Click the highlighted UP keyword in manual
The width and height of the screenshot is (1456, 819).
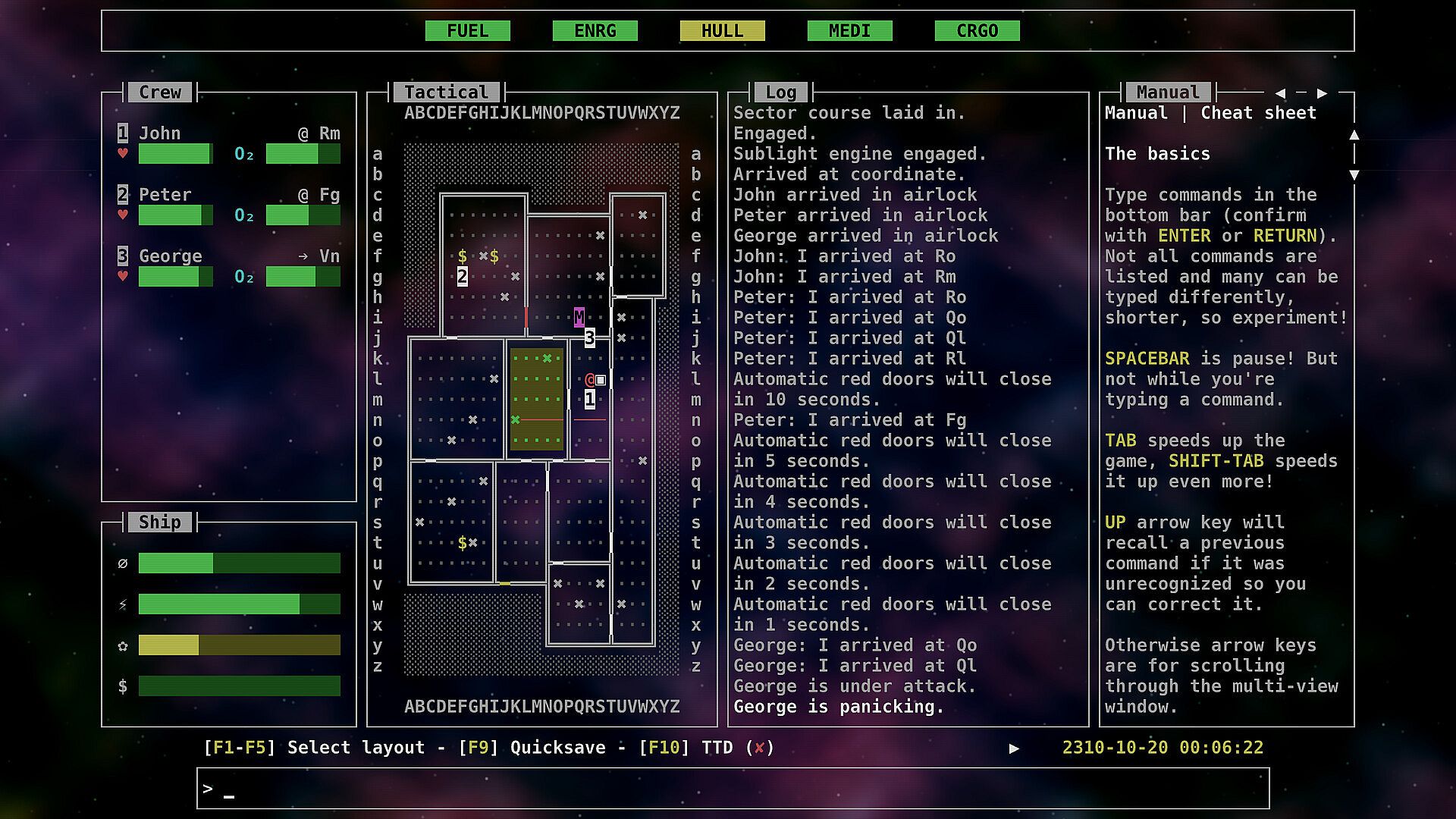(1115, 522)
